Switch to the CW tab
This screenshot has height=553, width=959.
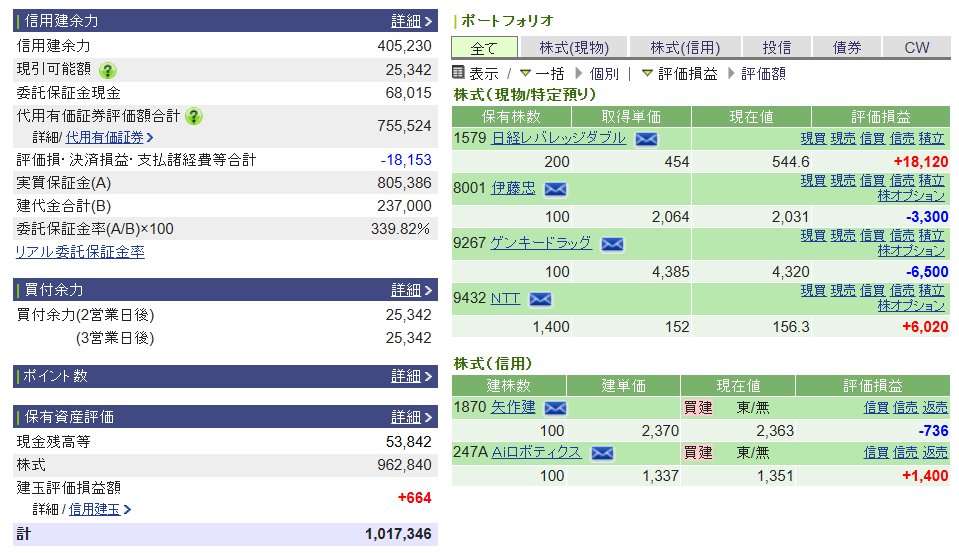tap(916, 47)
